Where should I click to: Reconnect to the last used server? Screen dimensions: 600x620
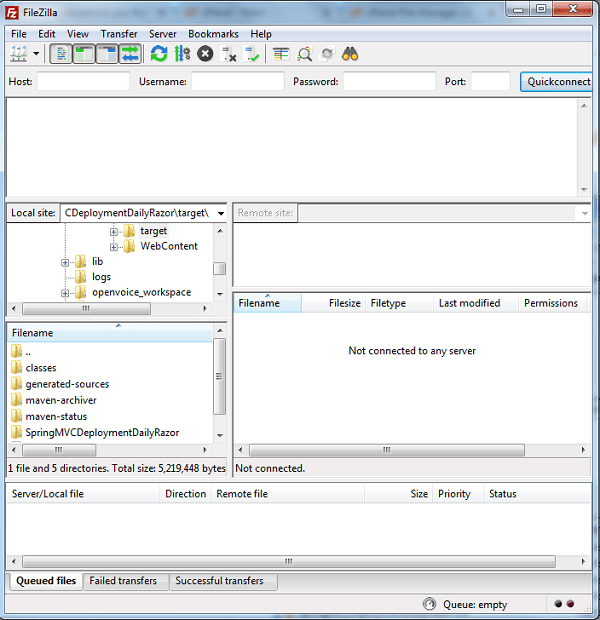(252, 54)
